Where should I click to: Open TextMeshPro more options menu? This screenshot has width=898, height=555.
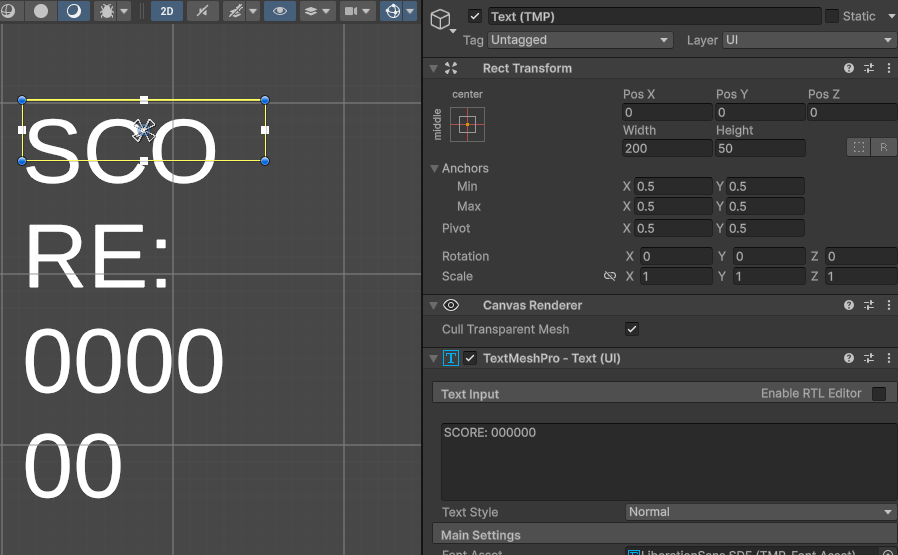tap(889, 359)
